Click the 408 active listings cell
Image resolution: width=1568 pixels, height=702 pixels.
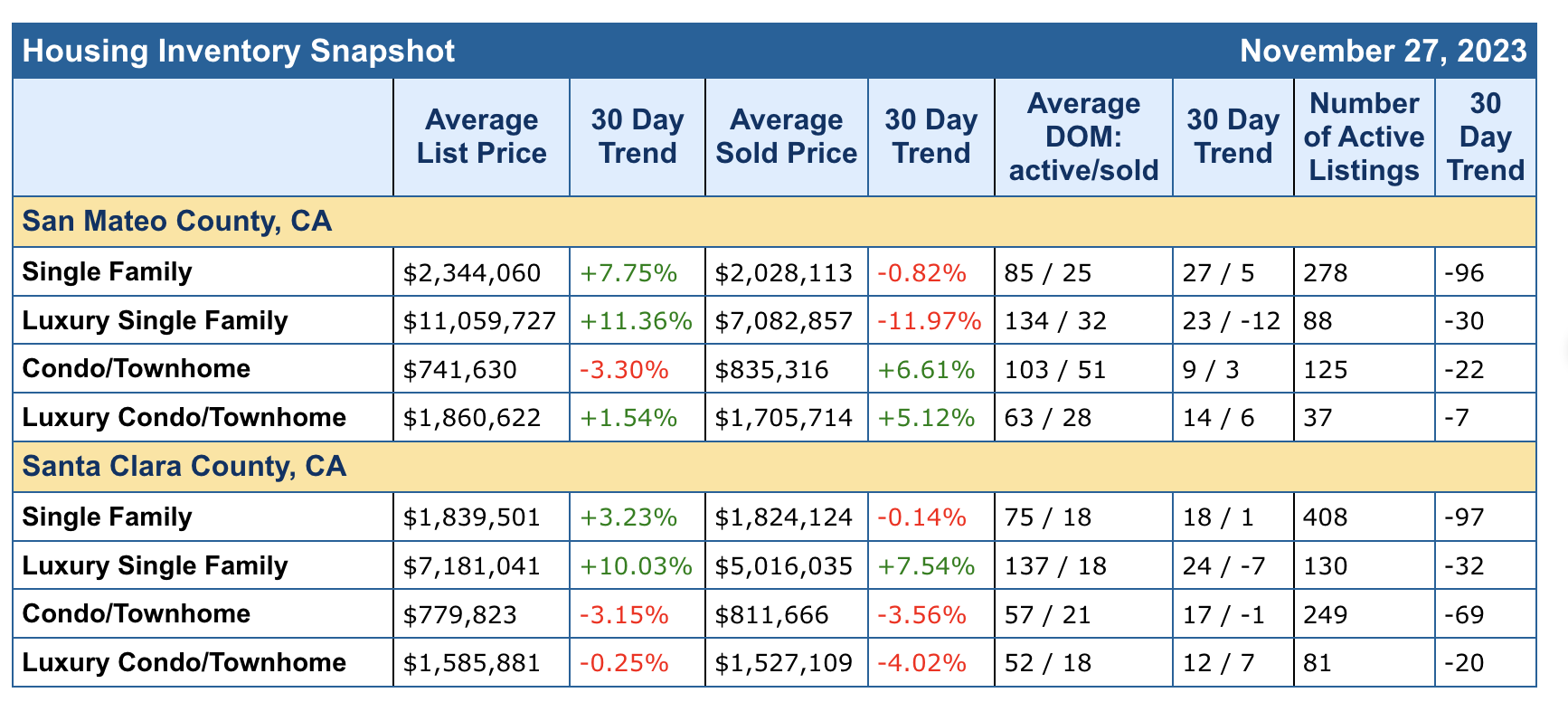point(1326,517)
